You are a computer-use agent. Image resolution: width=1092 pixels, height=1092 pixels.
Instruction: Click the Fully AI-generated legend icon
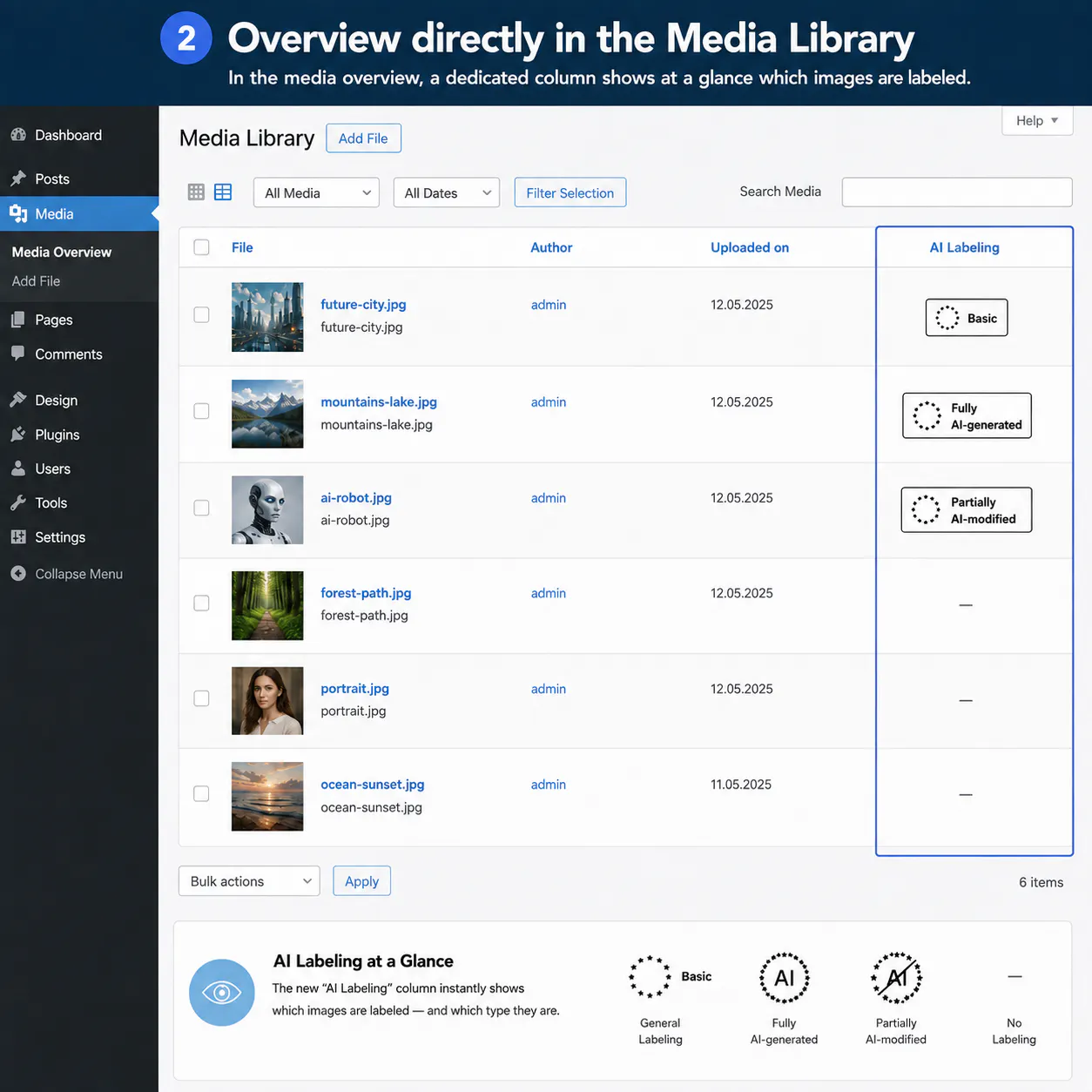[785, 977]
